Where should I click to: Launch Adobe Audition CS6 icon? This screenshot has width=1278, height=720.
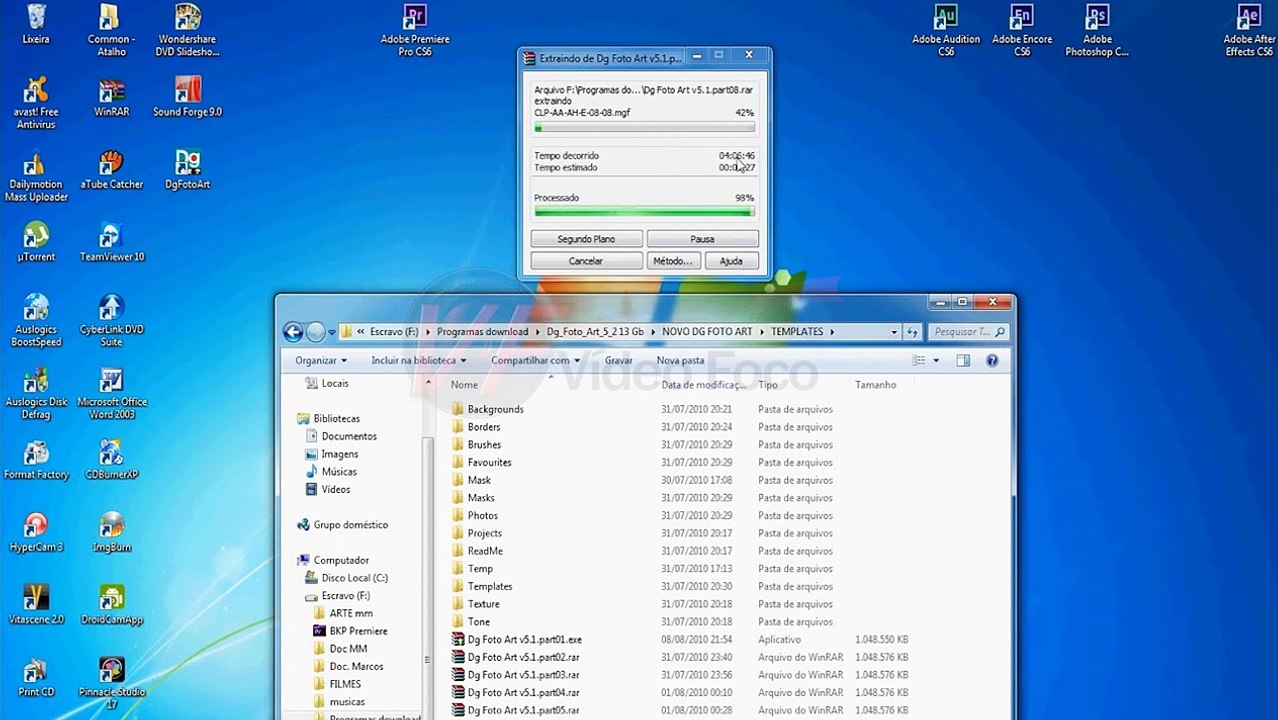pos(945,30)
